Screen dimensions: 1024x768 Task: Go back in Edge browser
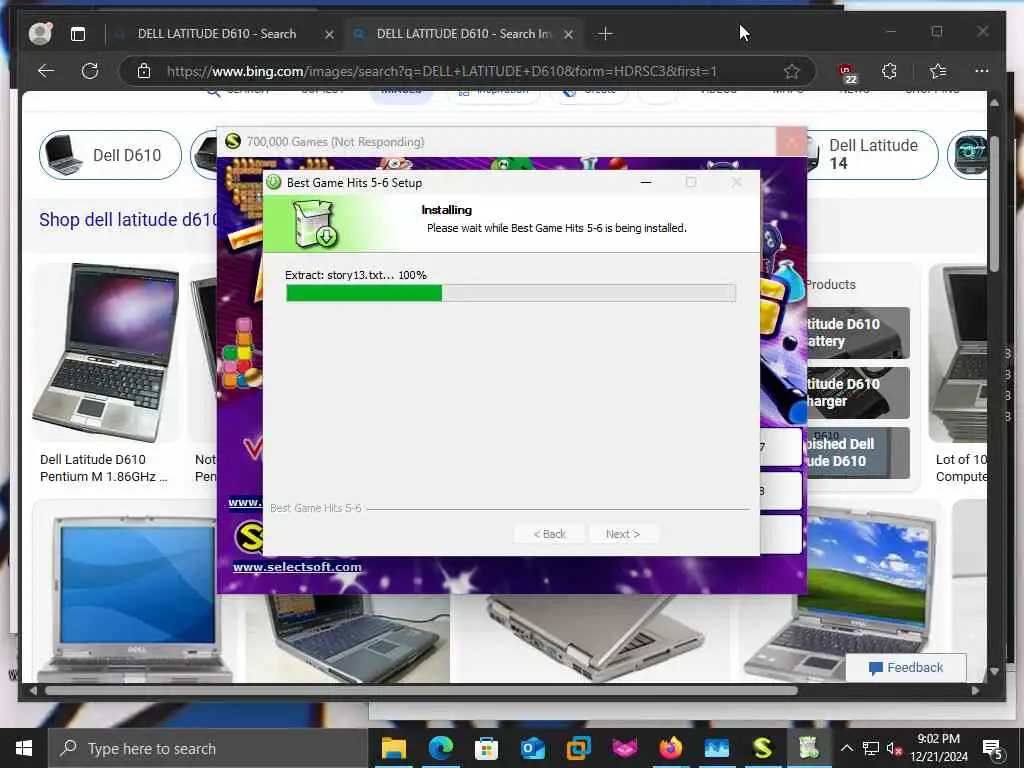coord(46,71)
